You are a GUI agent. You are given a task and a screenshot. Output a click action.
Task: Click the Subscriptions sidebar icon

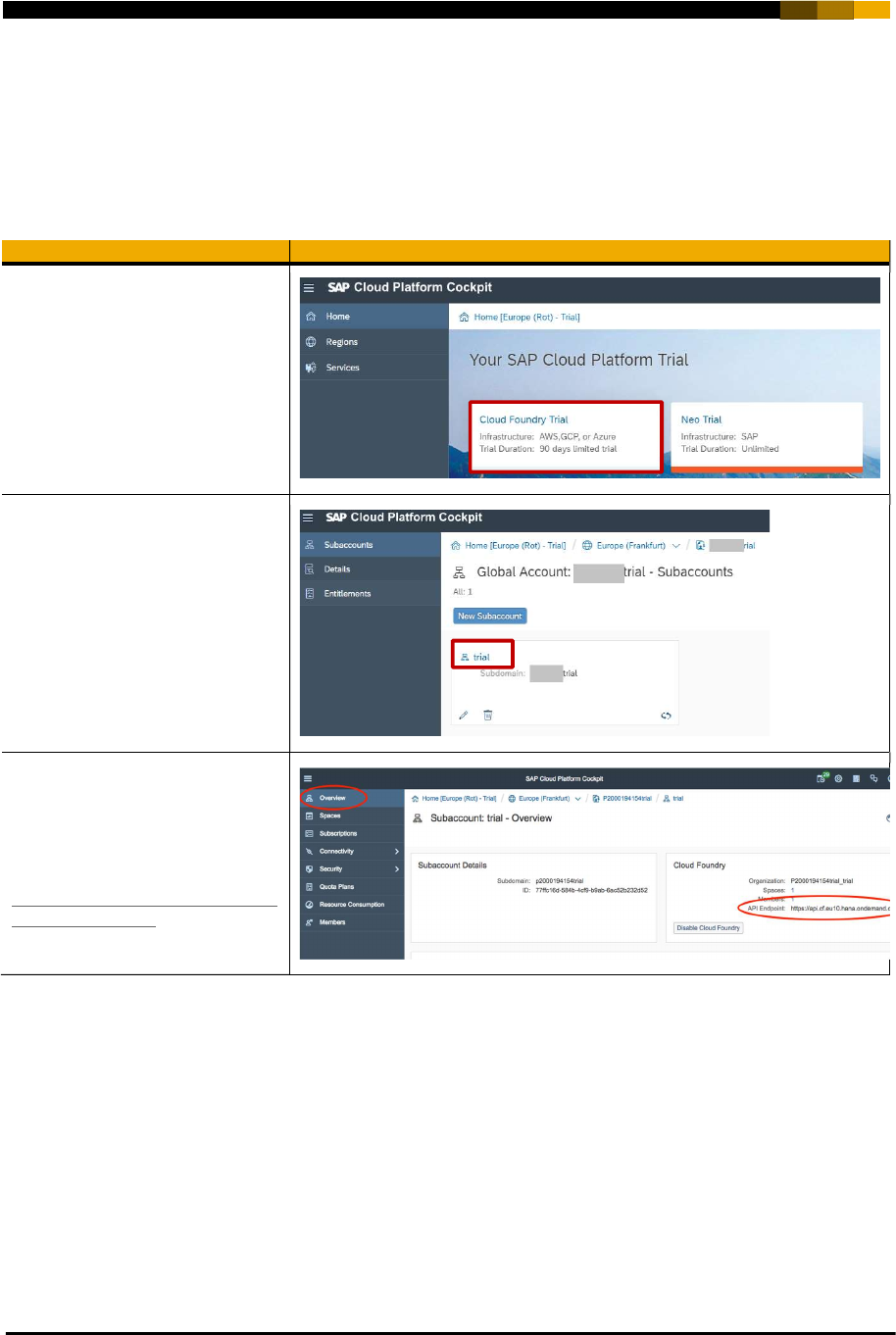[309, 833]
